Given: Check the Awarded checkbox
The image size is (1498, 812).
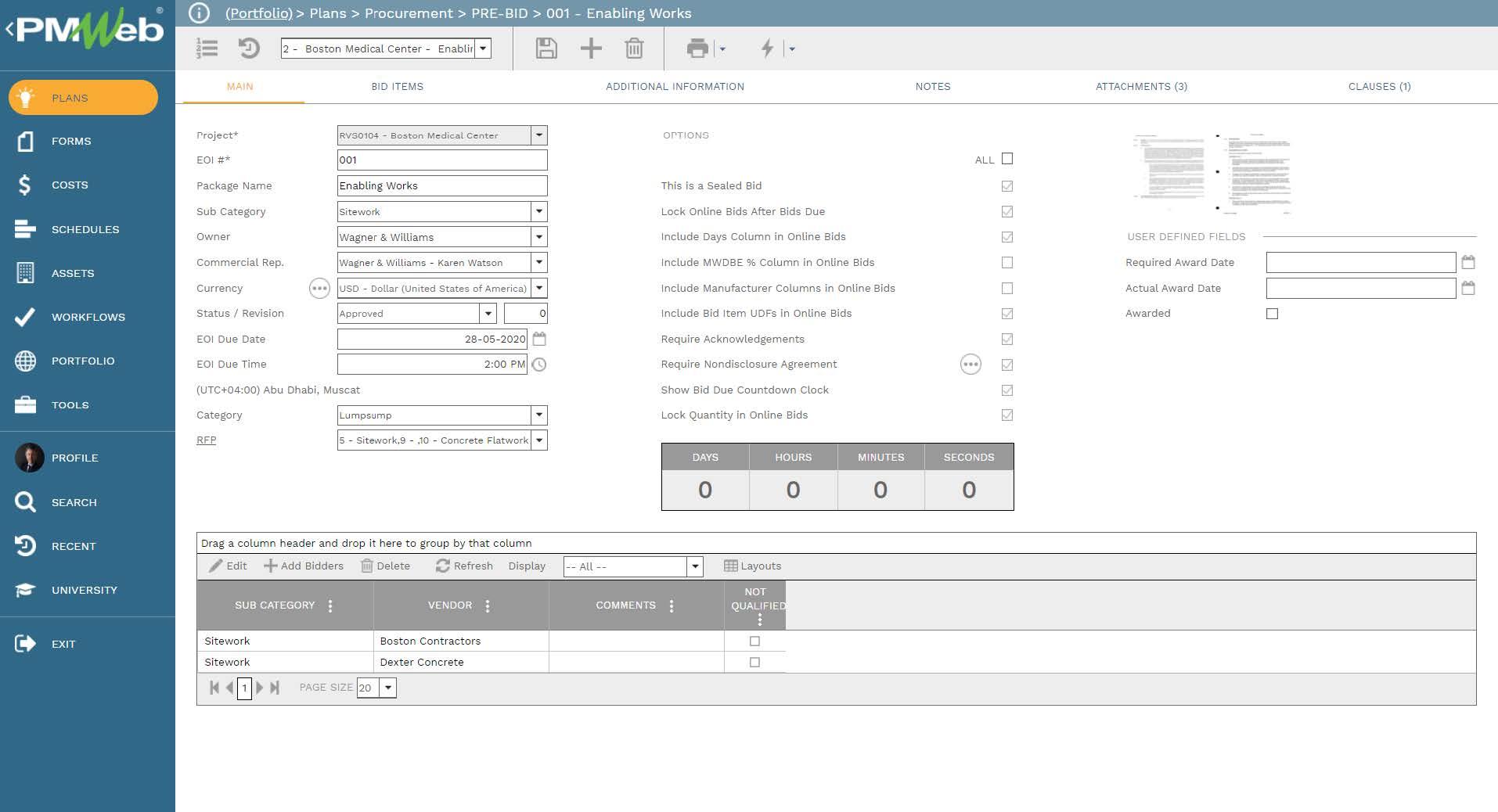Looking at the screenshot, I should pos(1273,314).
